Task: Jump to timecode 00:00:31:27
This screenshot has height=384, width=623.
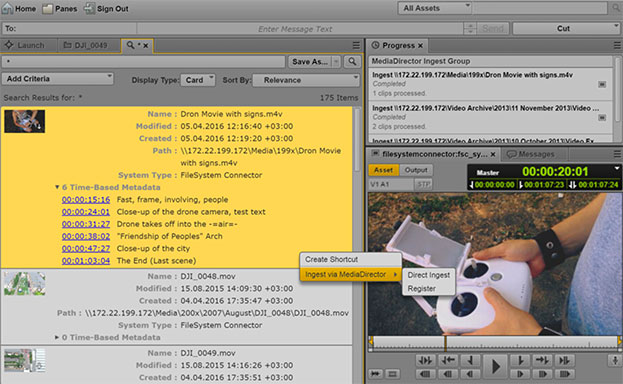Action: click(x=86, y=224)
